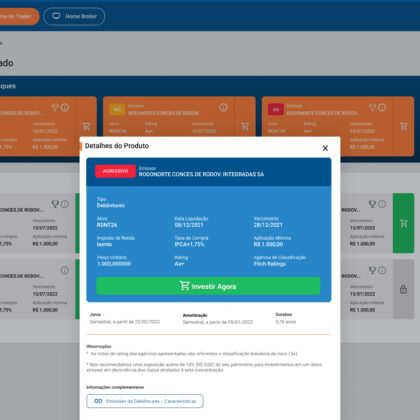Click the trophy icon on the AG featured card
The height and width of the screenshot is (420, 420).
coord(373,107)
